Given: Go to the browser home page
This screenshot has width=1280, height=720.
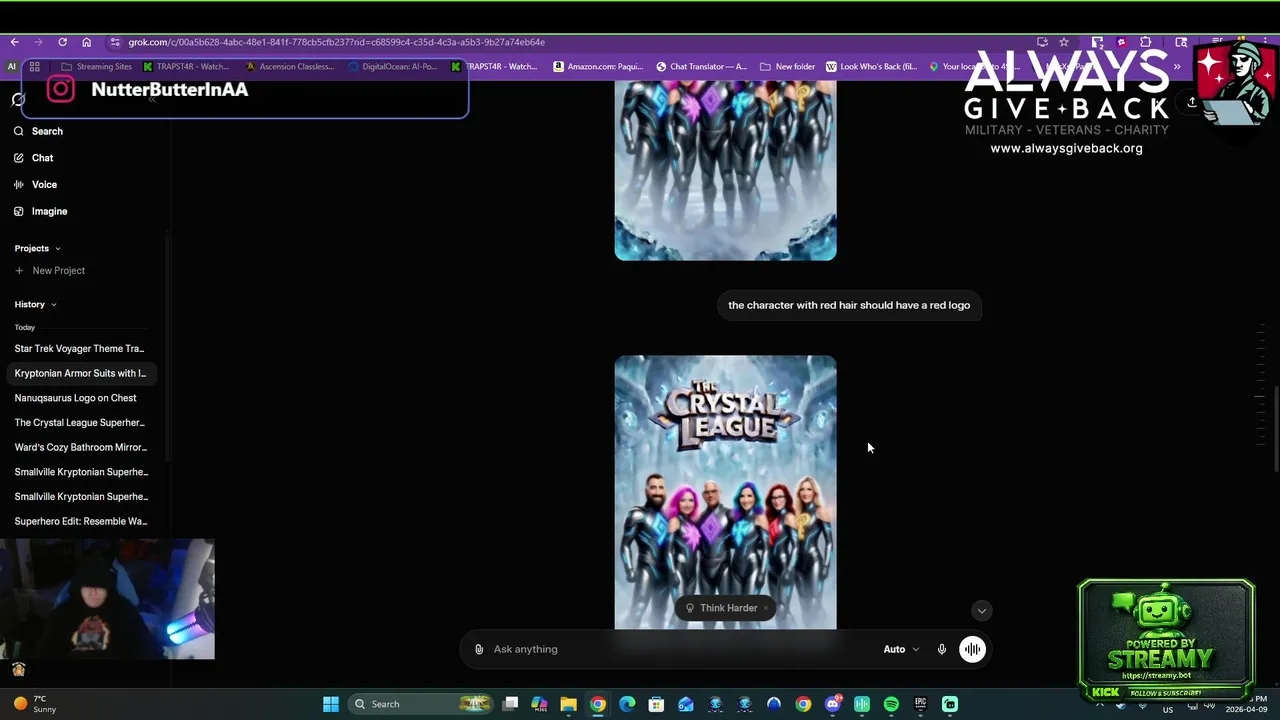Looking at the screenshot, I should point(86,42).
